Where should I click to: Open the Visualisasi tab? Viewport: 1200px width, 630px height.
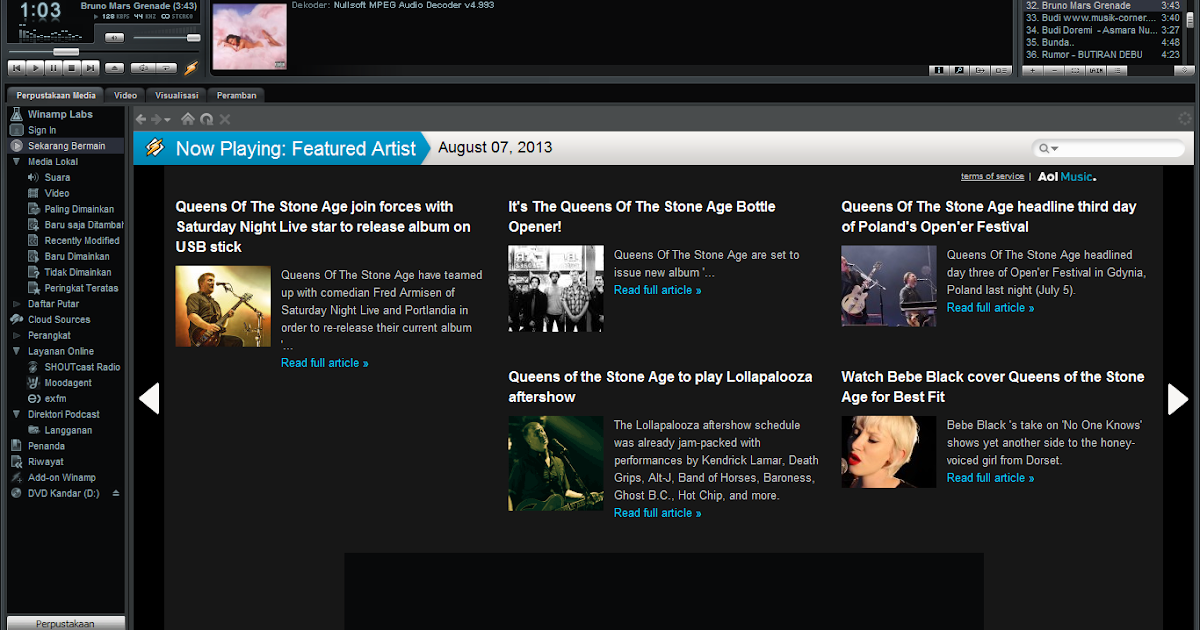177,95
